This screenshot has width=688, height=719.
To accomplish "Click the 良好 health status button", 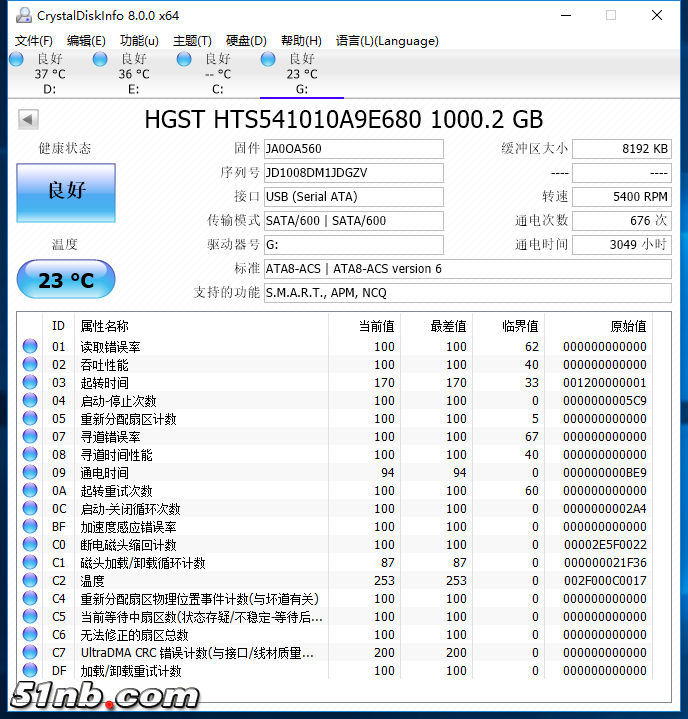I will [66, 192].
